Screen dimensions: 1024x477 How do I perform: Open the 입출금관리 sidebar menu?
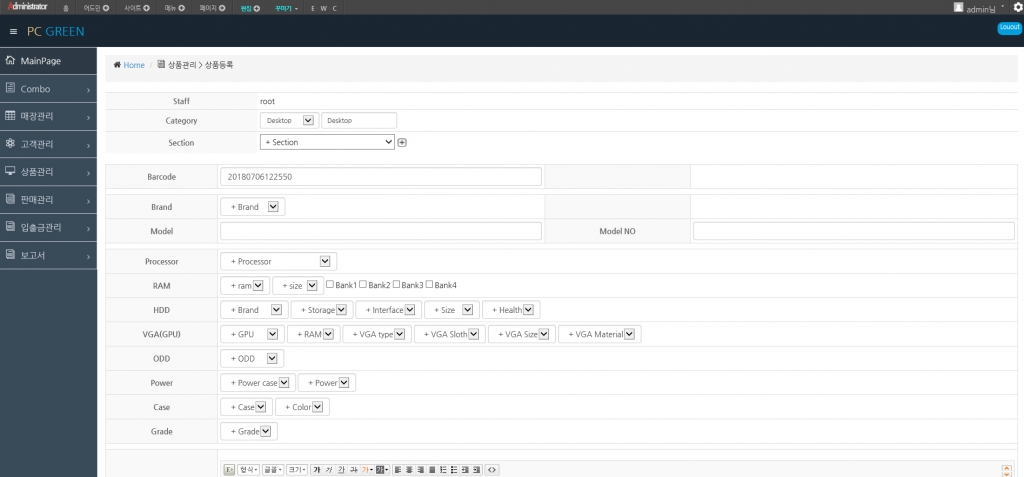click(48, 227)
